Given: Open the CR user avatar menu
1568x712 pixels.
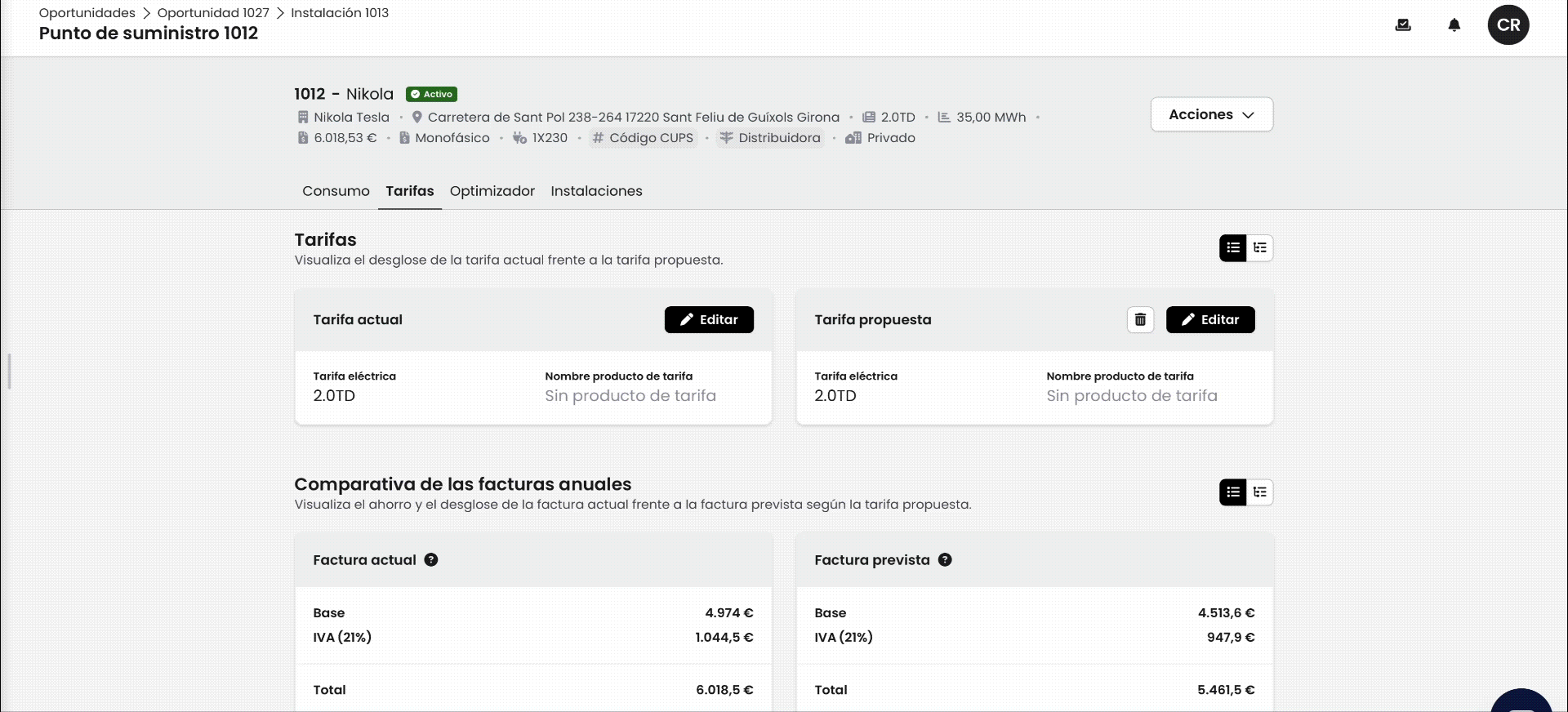Looking at the screenshot, I should pyautogui.click(x=1508, y=24).
